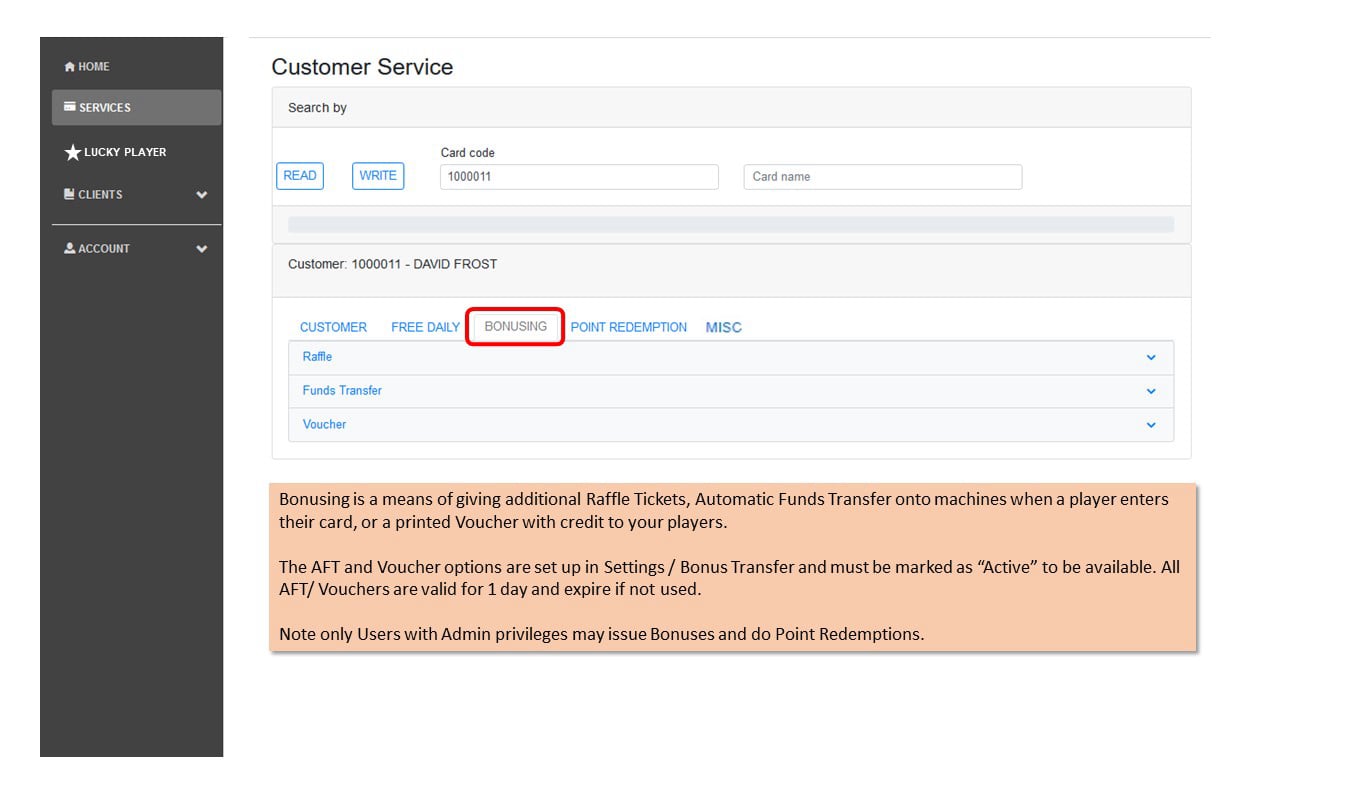Expand the Voucher section chevron
The height and width of the screenshot is (794, 1361).
click(1151, 425)
